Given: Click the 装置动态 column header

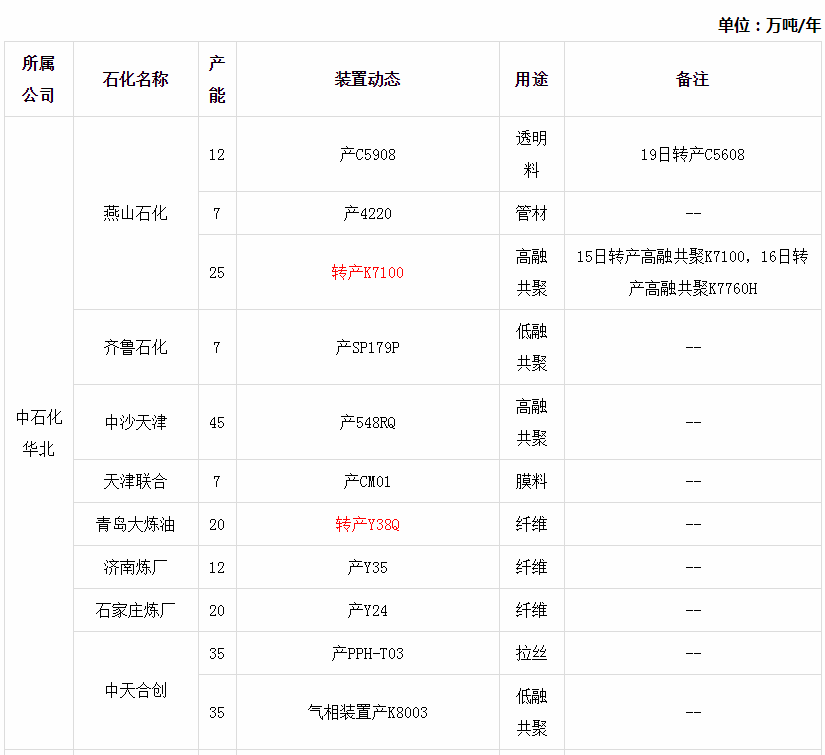Looking at the screenshot, I should [367, 79].
